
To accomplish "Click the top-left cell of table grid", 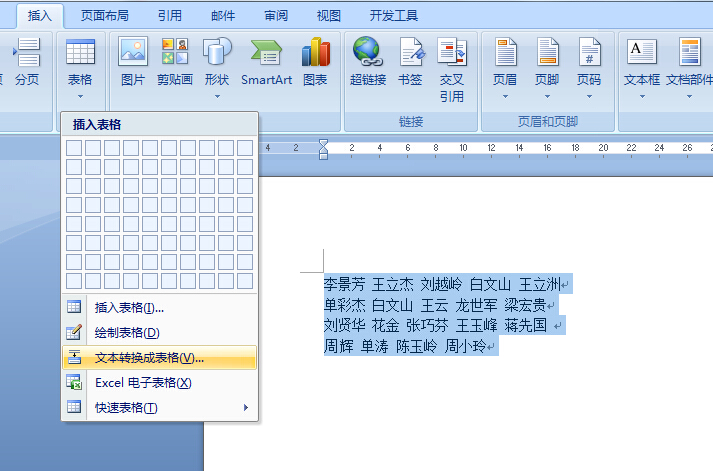I will 74,148.
